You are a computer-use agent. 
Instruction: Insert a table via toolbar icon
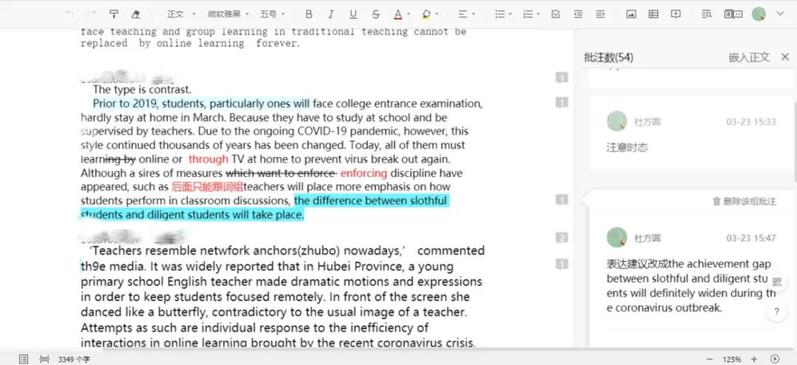pos(653,14)
